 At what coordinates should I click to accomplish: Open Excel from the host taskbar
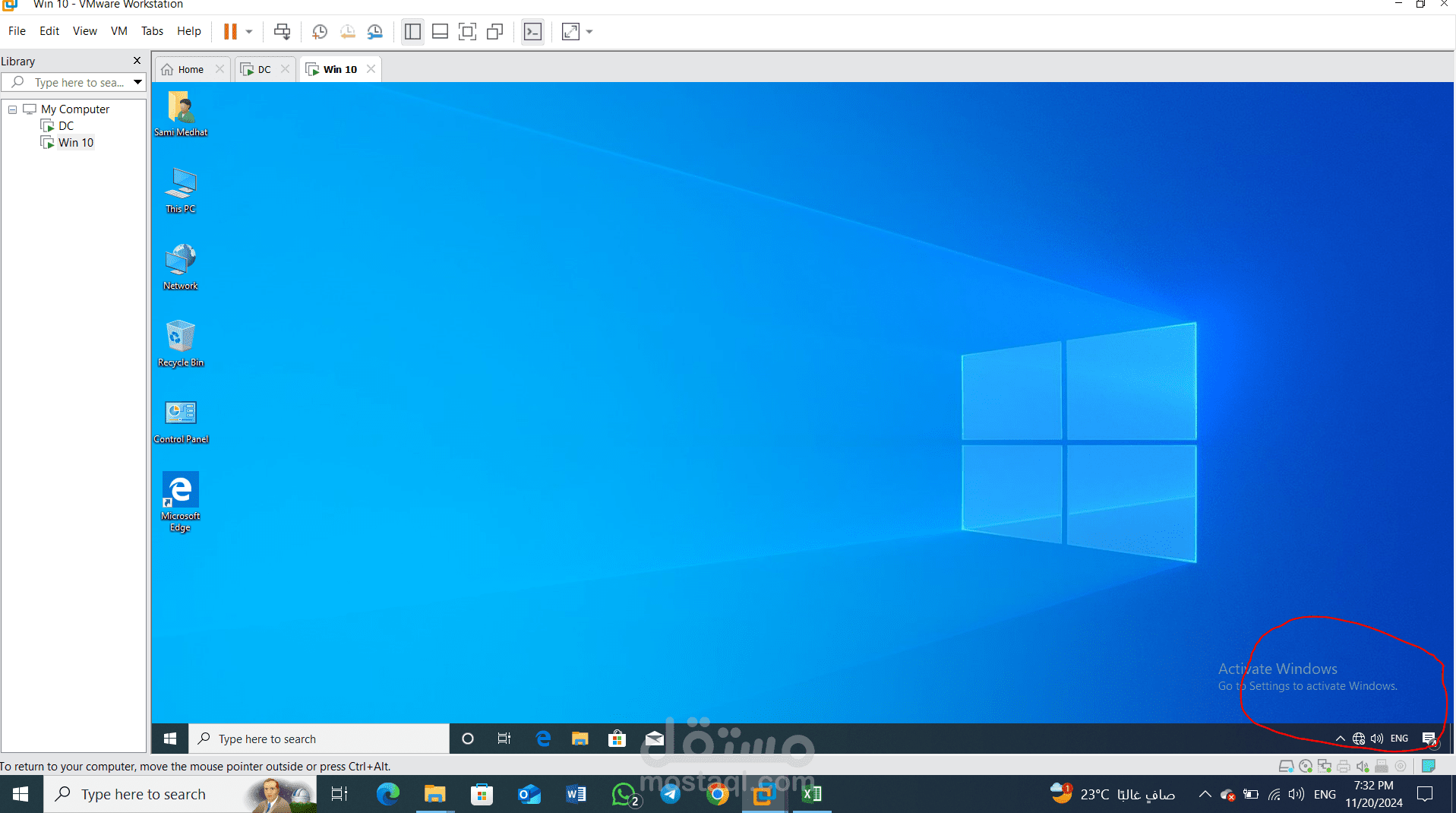click(812, 794)
